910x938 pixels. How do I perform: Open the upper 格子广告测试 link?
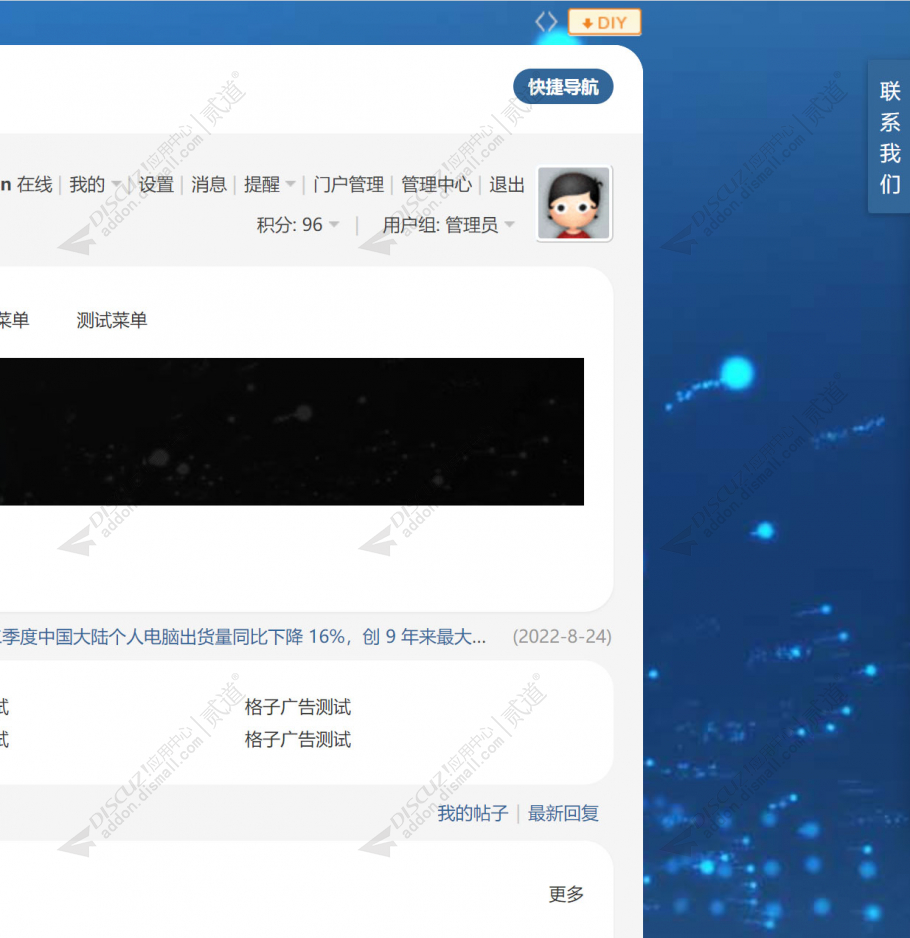(x=298, y=707)
